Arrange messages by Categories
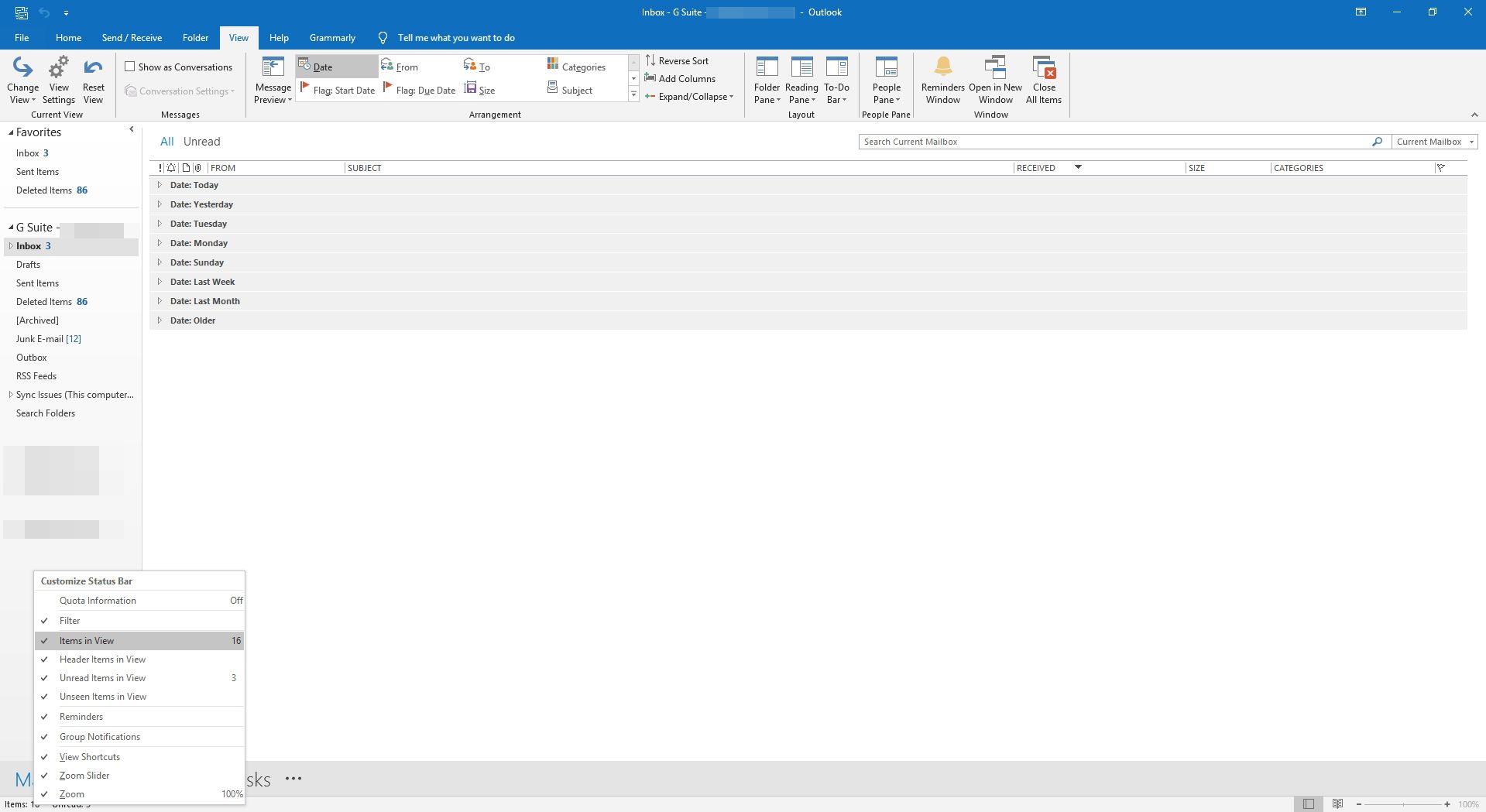The height and width of the screenshot is (812, 1486). tap(576, 67)
